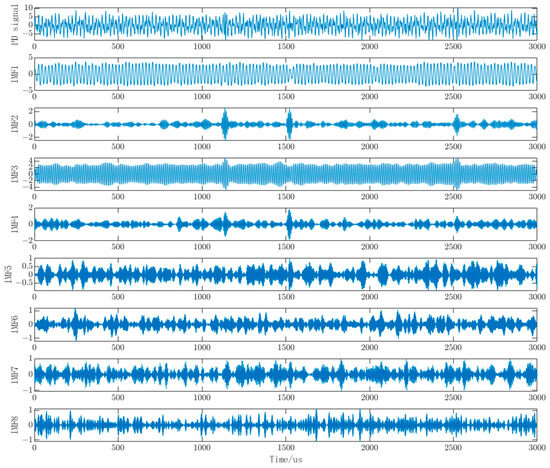The height and width of the screenshot is (468, 550).
Task: Select the 2000 tick under the IMF3 plot
Action: (369, 196)
